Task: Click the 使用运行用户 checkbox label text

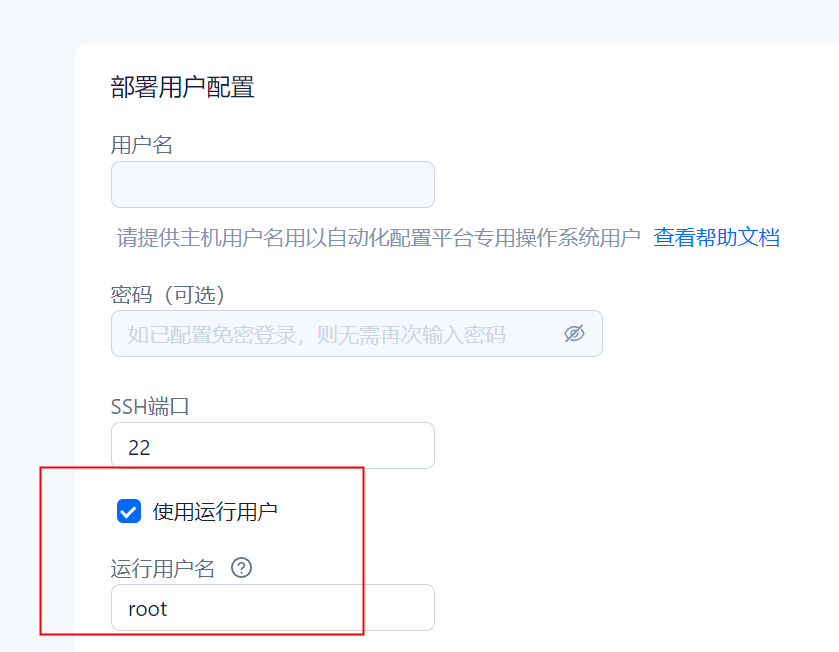Action: (x=215, y=512)
